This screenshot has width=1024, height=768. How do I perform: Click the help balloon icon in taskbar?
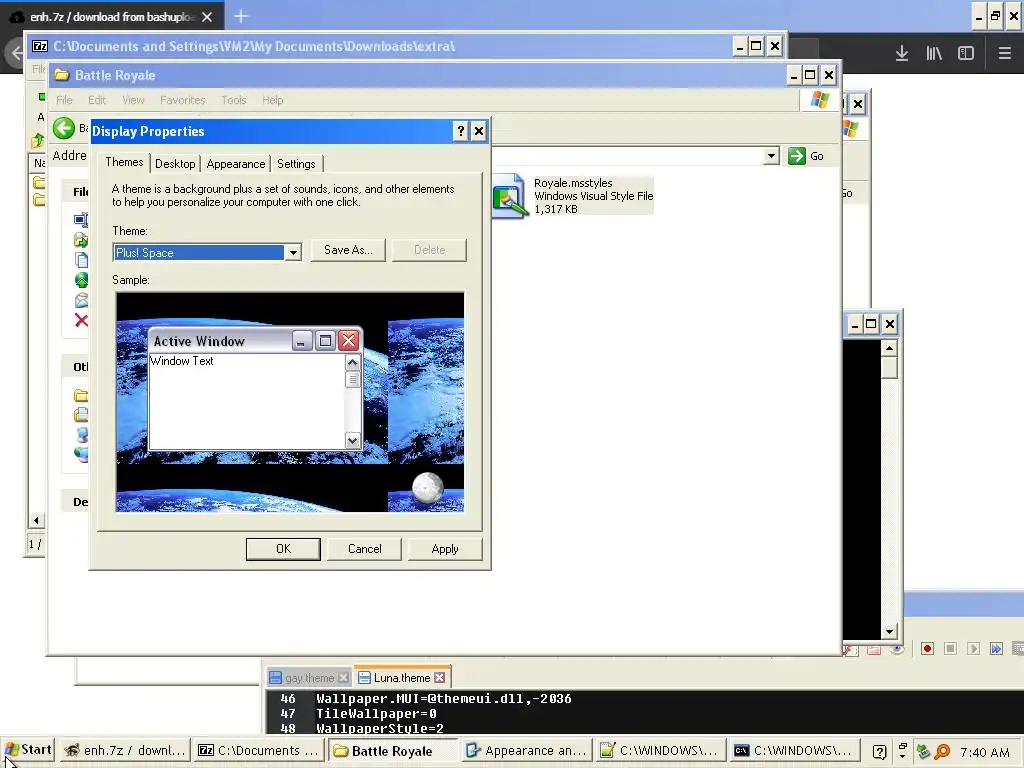coord(880,752)
